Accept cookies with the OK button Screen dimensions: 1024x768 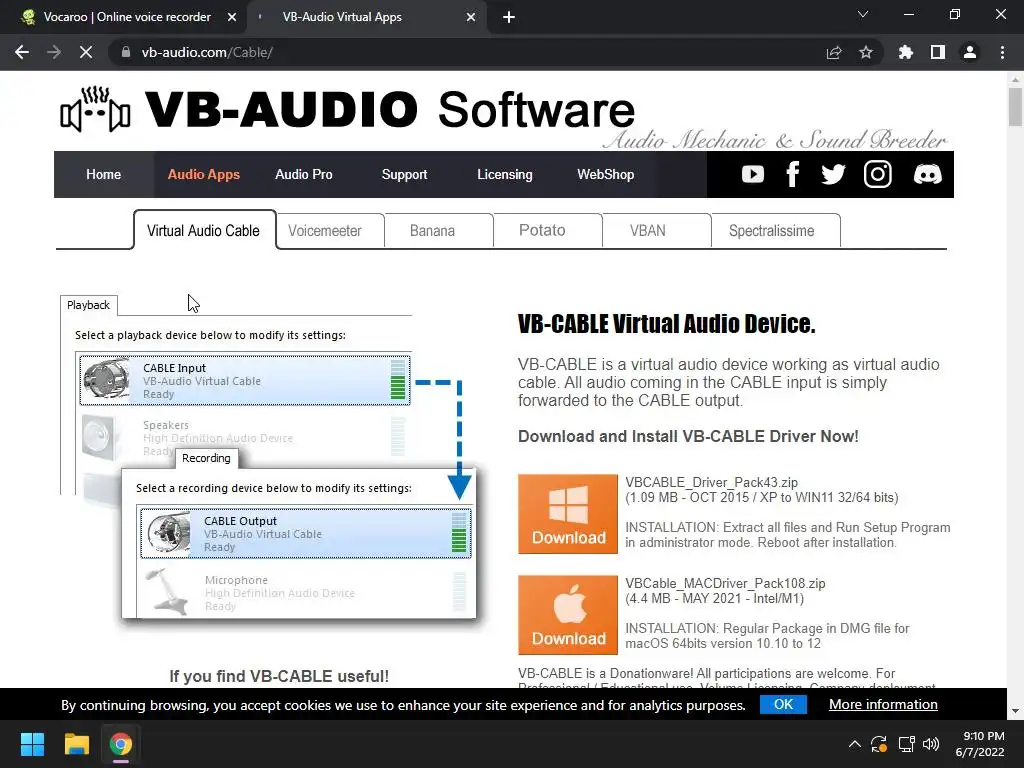pyautogui.click(x=783, y=704)
